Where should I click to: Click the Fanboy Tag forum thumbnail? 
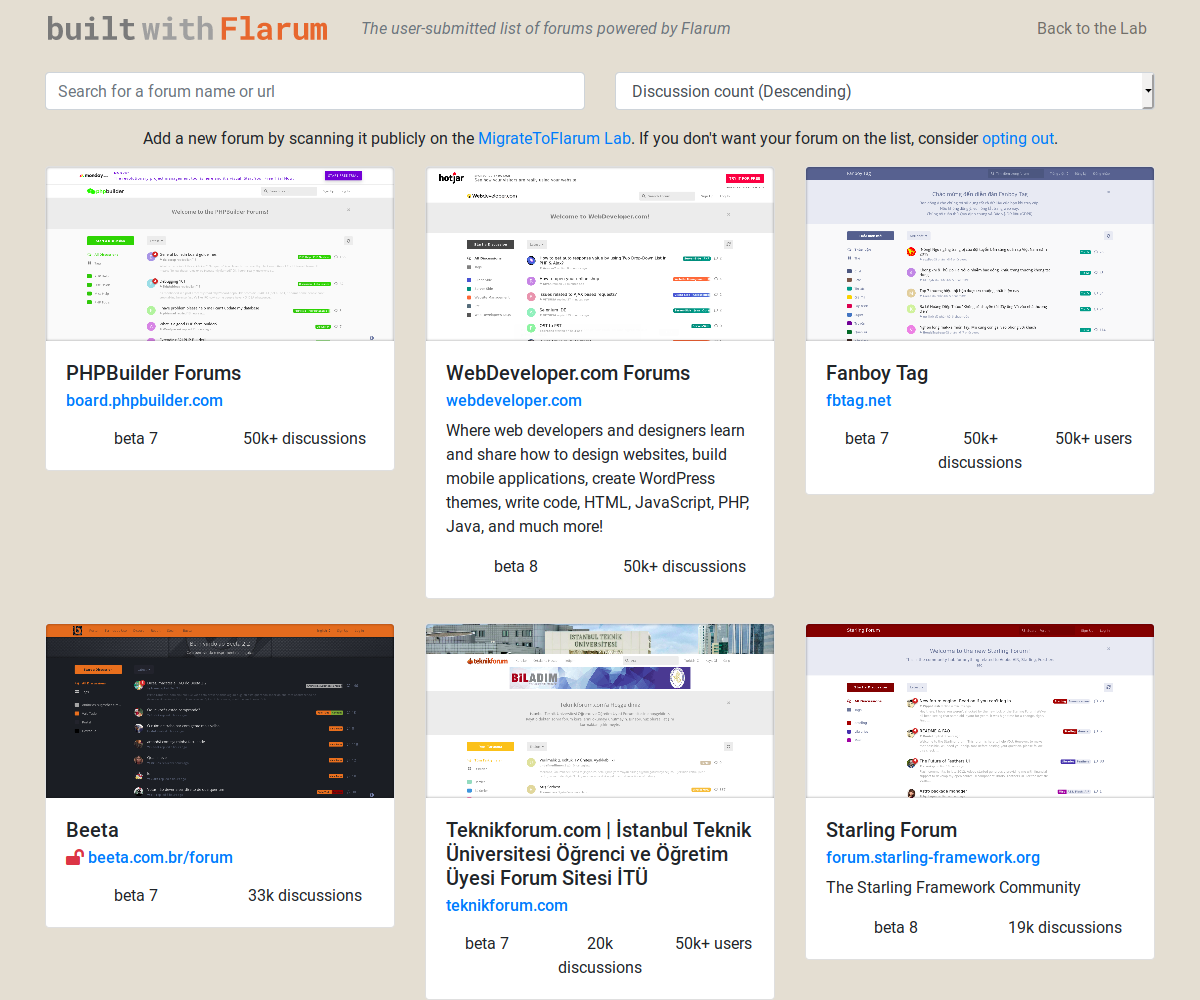pos(979,255)
